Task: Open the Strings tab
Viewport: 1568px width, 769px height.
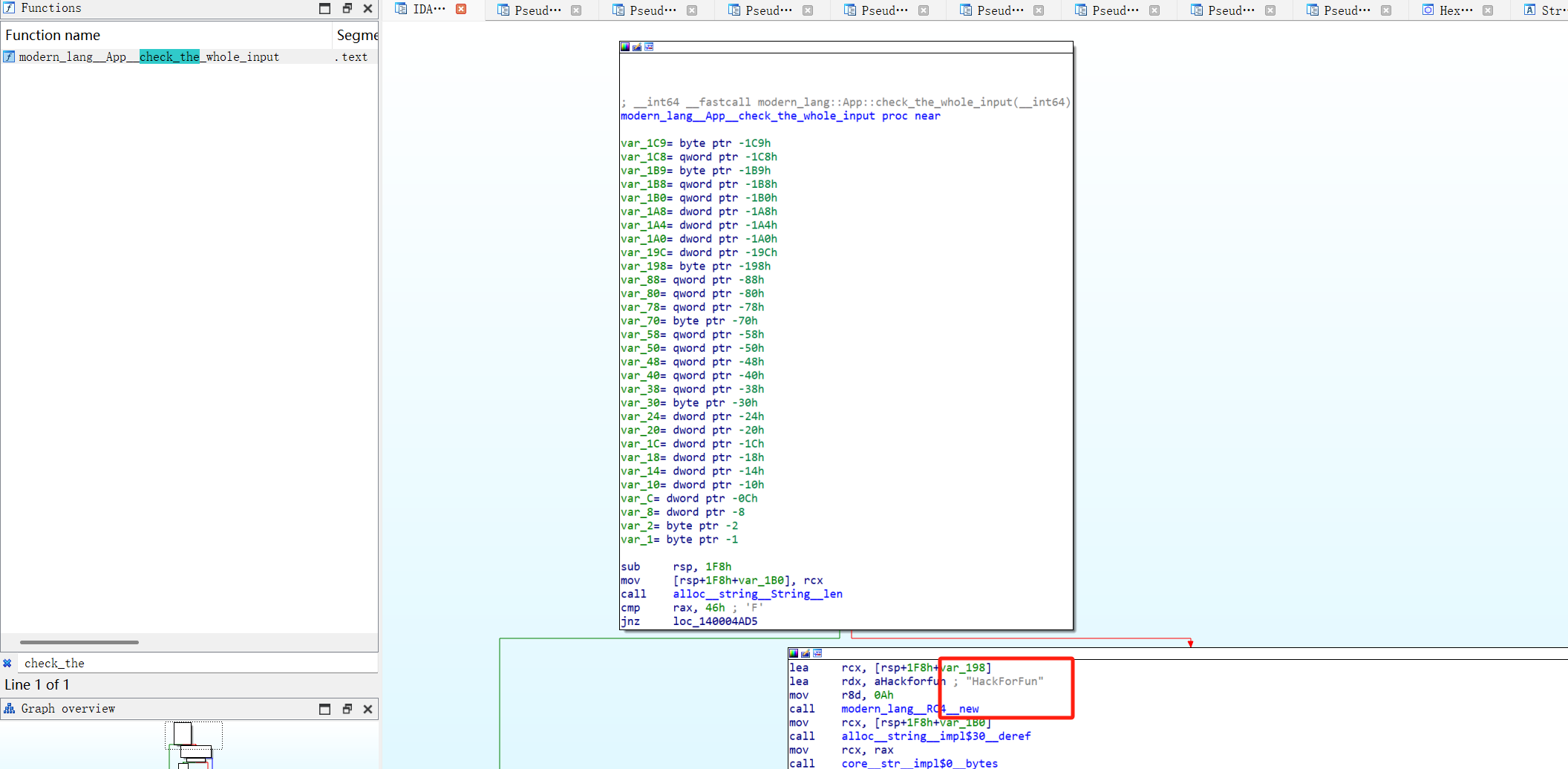Action: tap(1550, 10)
